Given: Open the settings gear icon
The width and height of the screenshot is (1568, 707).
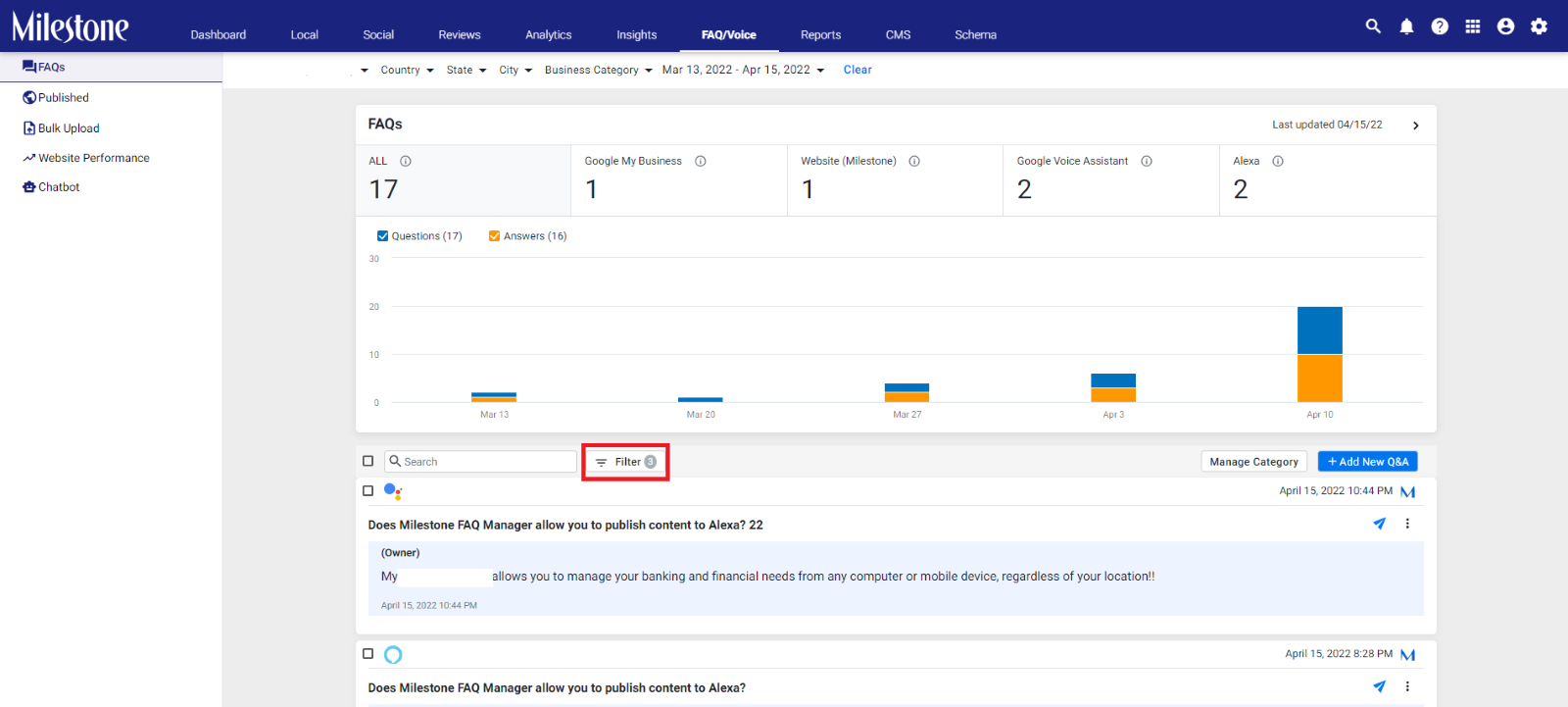Looking at the screenshot, I should click(1540, 26).
